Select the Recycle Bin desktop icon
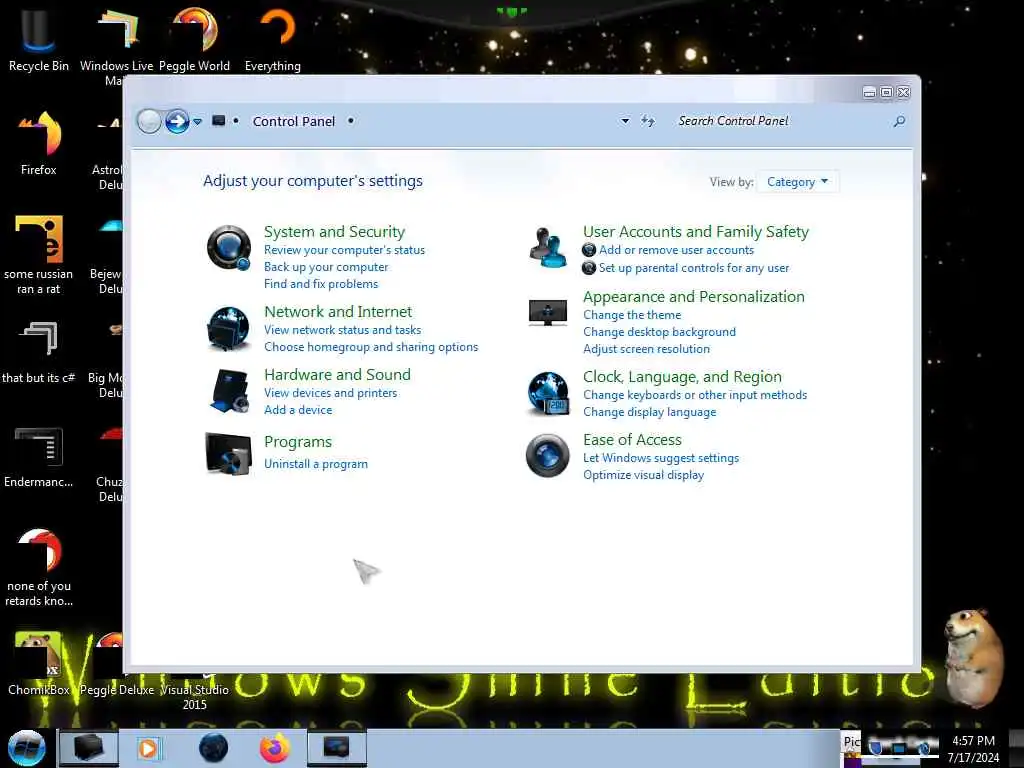This screenshot has width=1024, height=768. pos(39,39)
